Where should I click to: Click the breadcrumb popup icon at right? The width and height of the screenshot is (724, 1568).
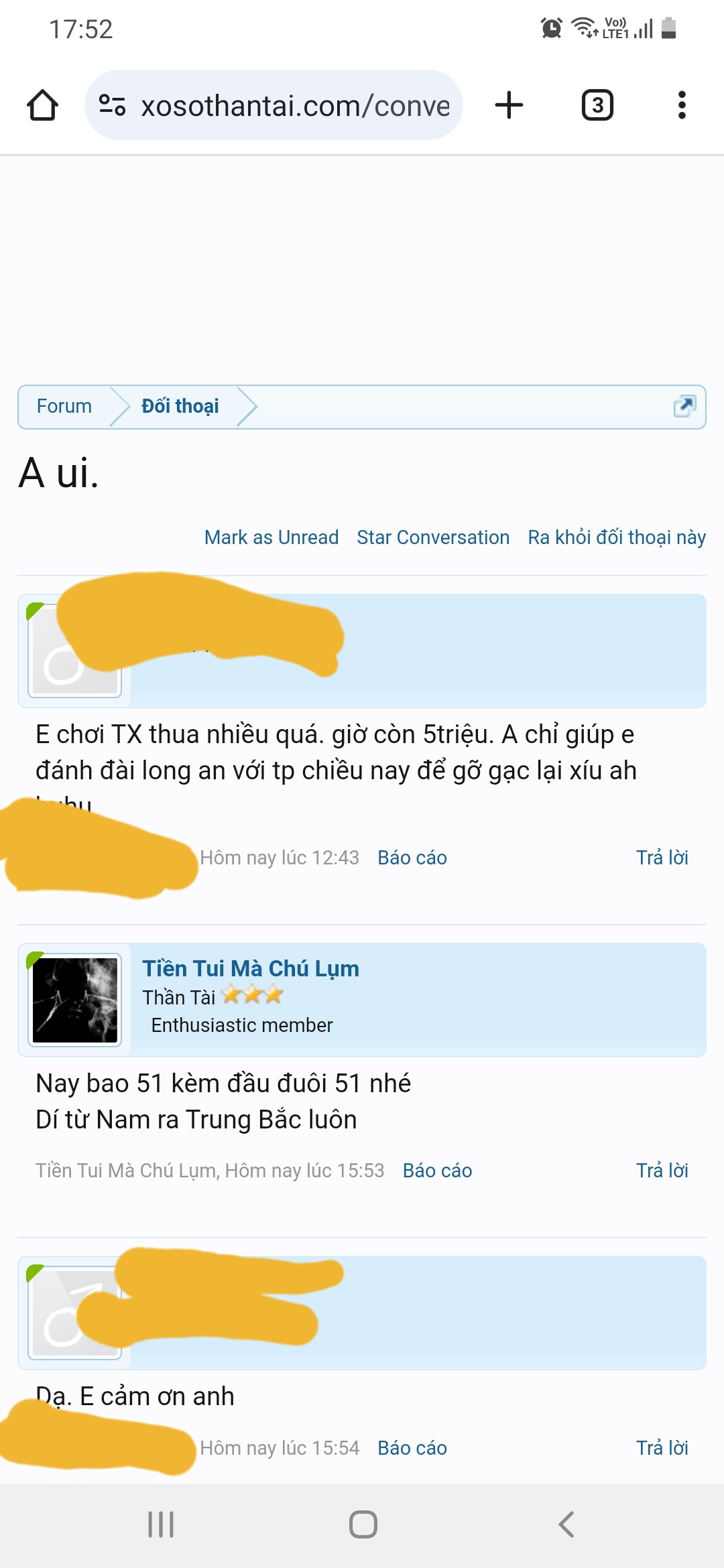(x=684, y=406)
